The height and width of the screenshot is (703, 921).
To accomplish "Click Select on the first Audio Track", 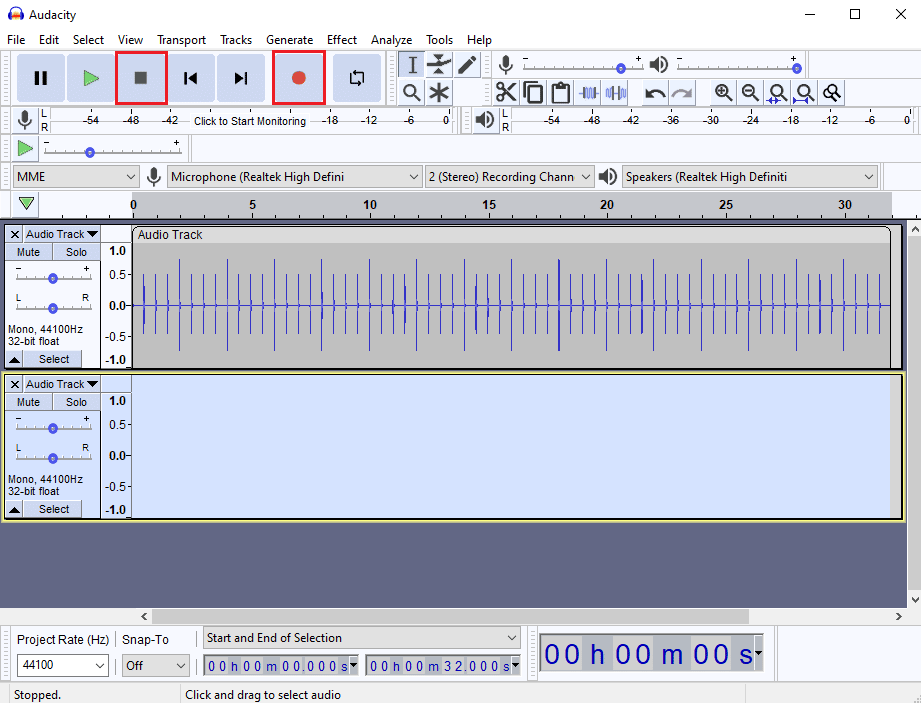I will tap(53, 359).
